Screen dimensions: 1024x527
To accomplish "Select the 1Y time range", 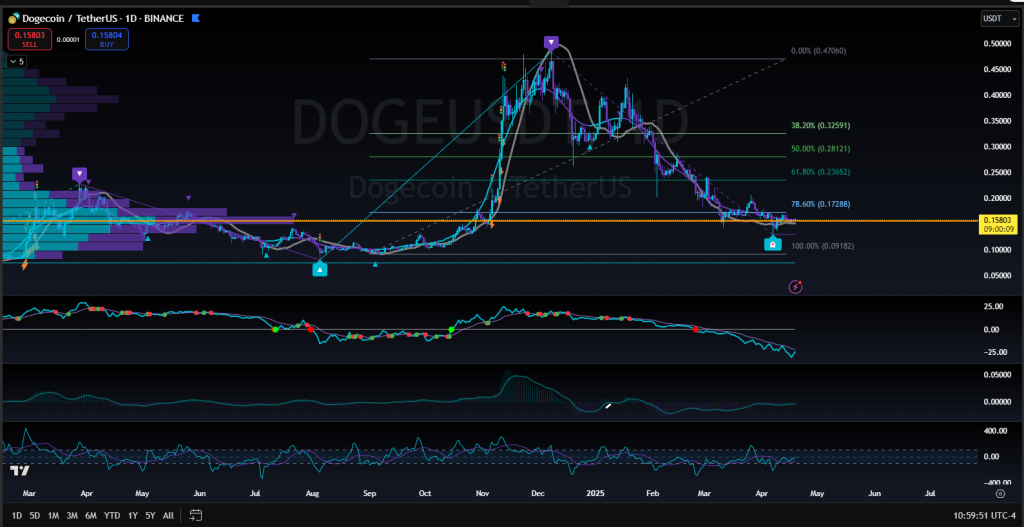I will (x=133, y=515).
